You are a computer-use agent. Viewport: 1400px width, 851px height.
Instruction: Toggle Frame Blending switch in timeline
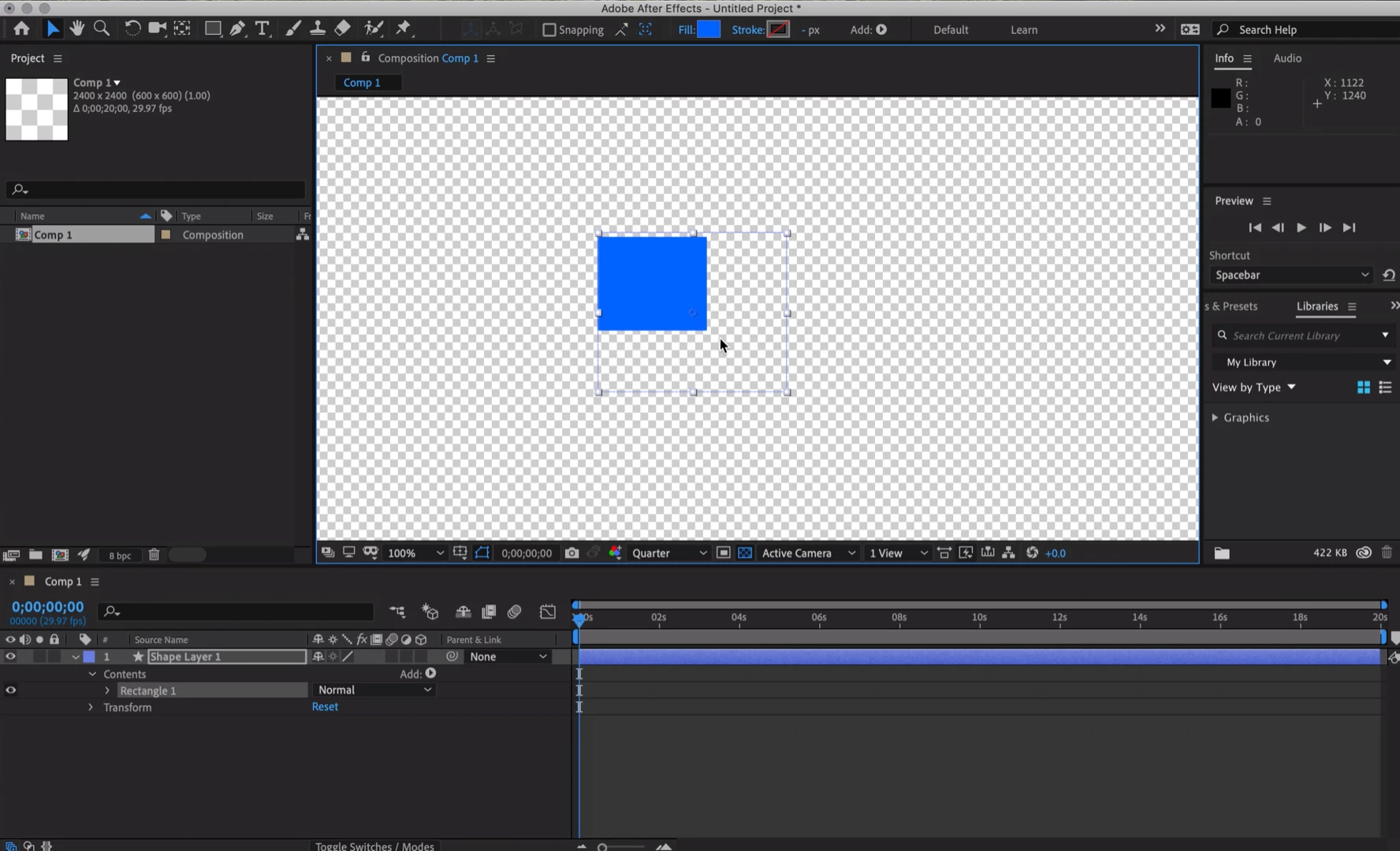pos(489,612)
